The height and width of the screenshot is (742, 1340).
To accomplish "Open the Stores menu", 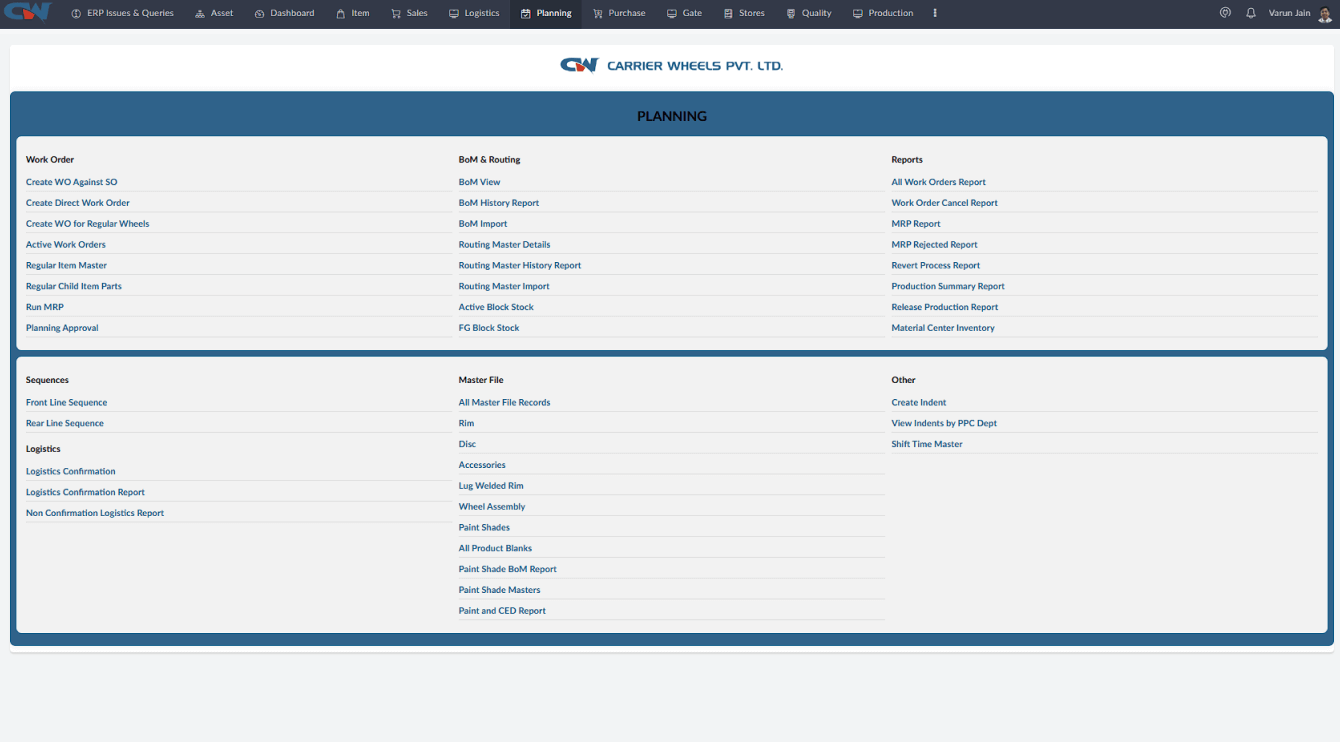I will click(744, 13).
